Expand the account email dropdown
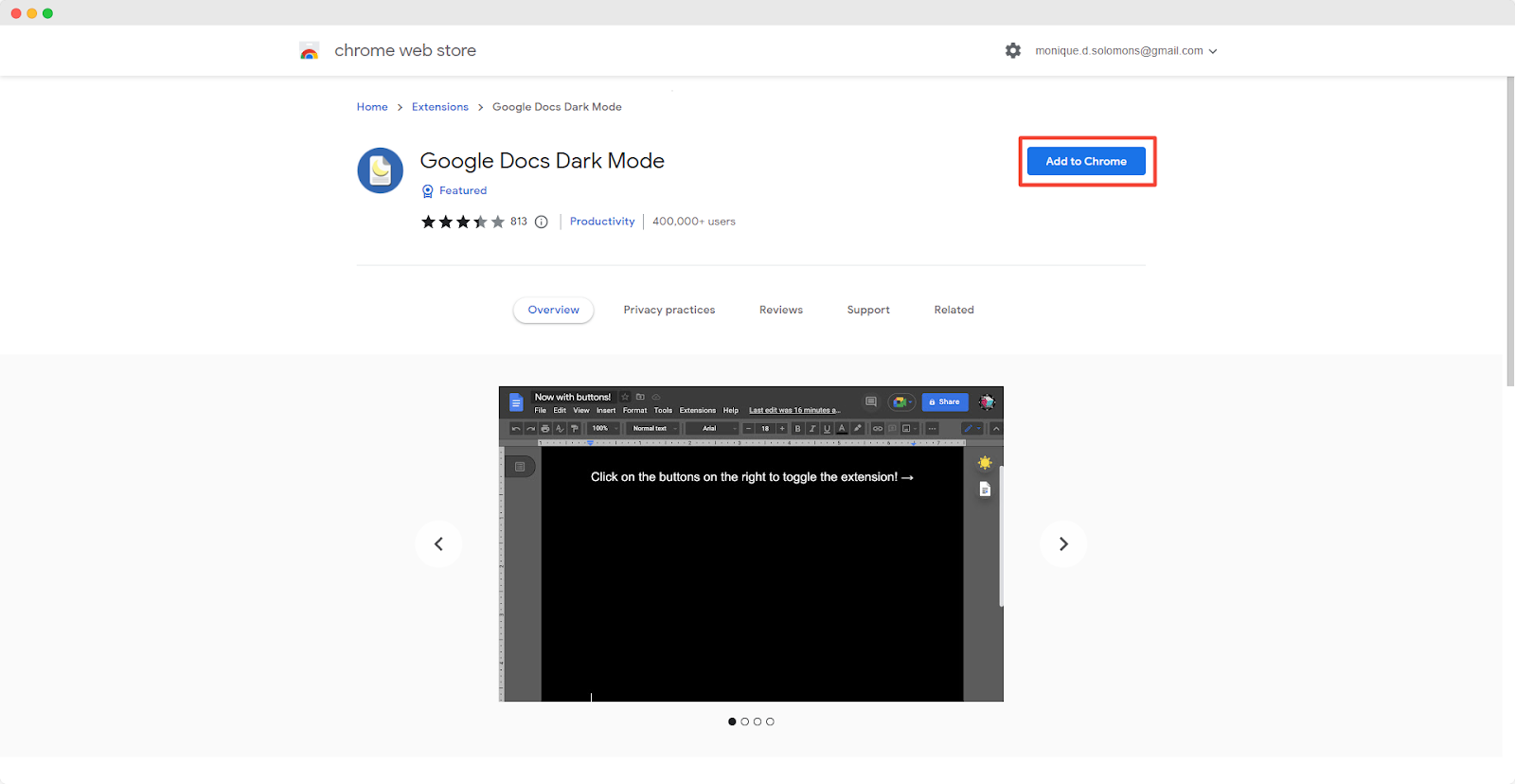 1126,51
